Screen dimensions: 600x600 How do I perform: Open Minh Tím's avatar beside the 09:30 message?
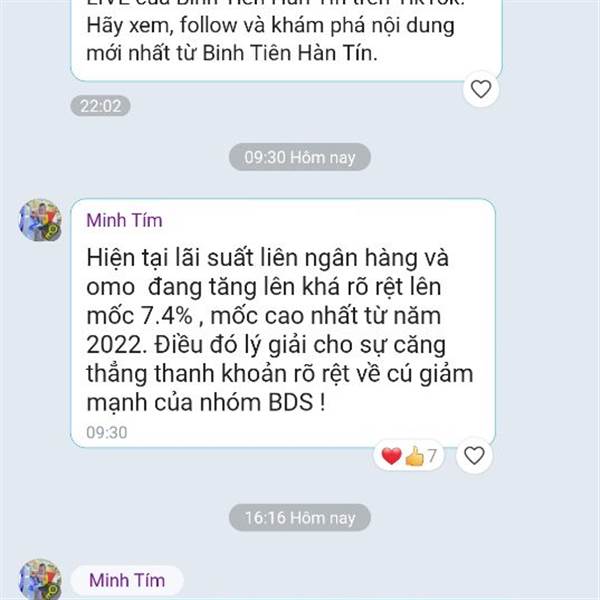[40, 220]
